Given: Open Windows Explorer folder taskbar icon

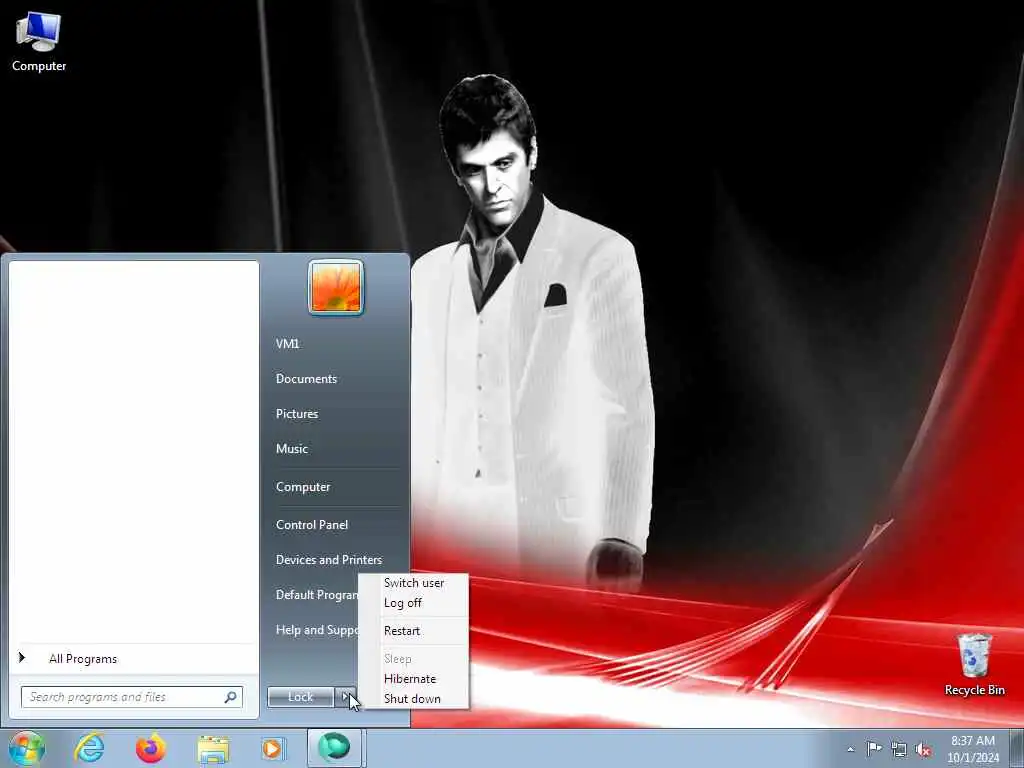Looking at the screenshot, I should pyautogui.click(x=213, y=749).
